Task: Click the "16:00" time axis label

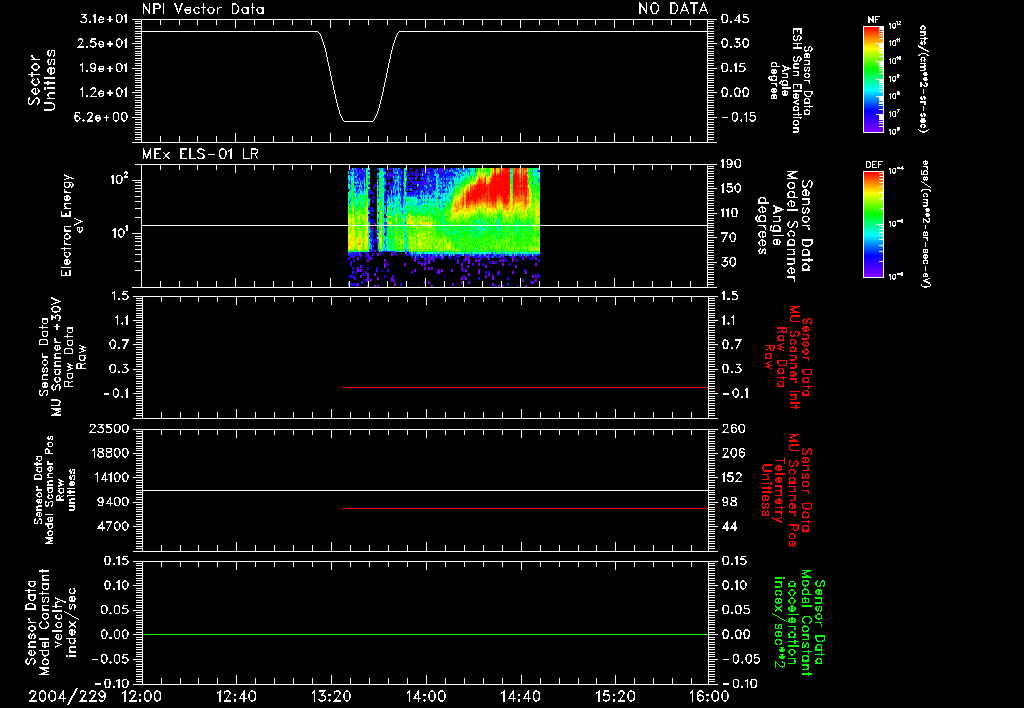Action: tap(709, 696)
